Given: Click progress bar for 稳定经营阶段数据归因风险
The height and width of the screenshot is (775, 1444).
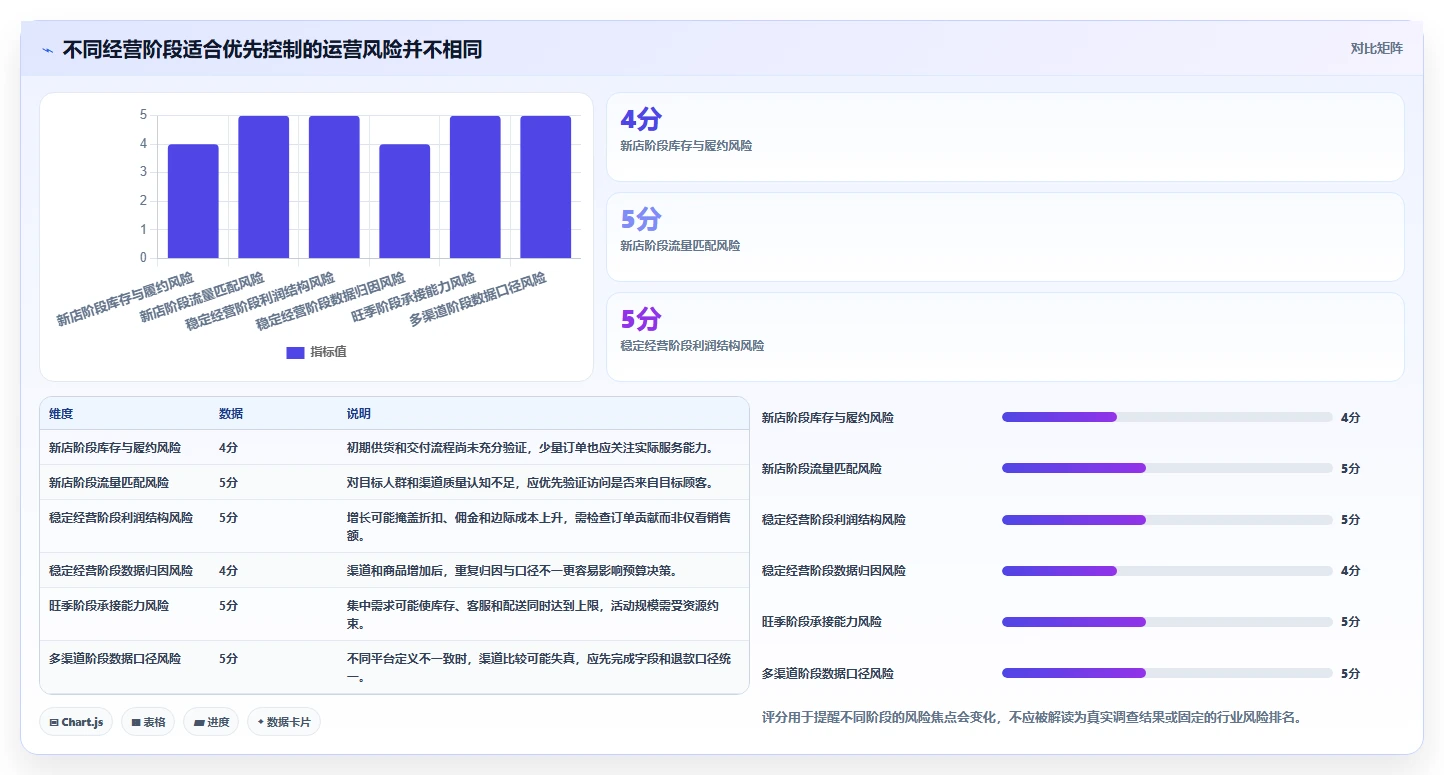Looking at the screenshot, I should click(x=1167, y=571).
